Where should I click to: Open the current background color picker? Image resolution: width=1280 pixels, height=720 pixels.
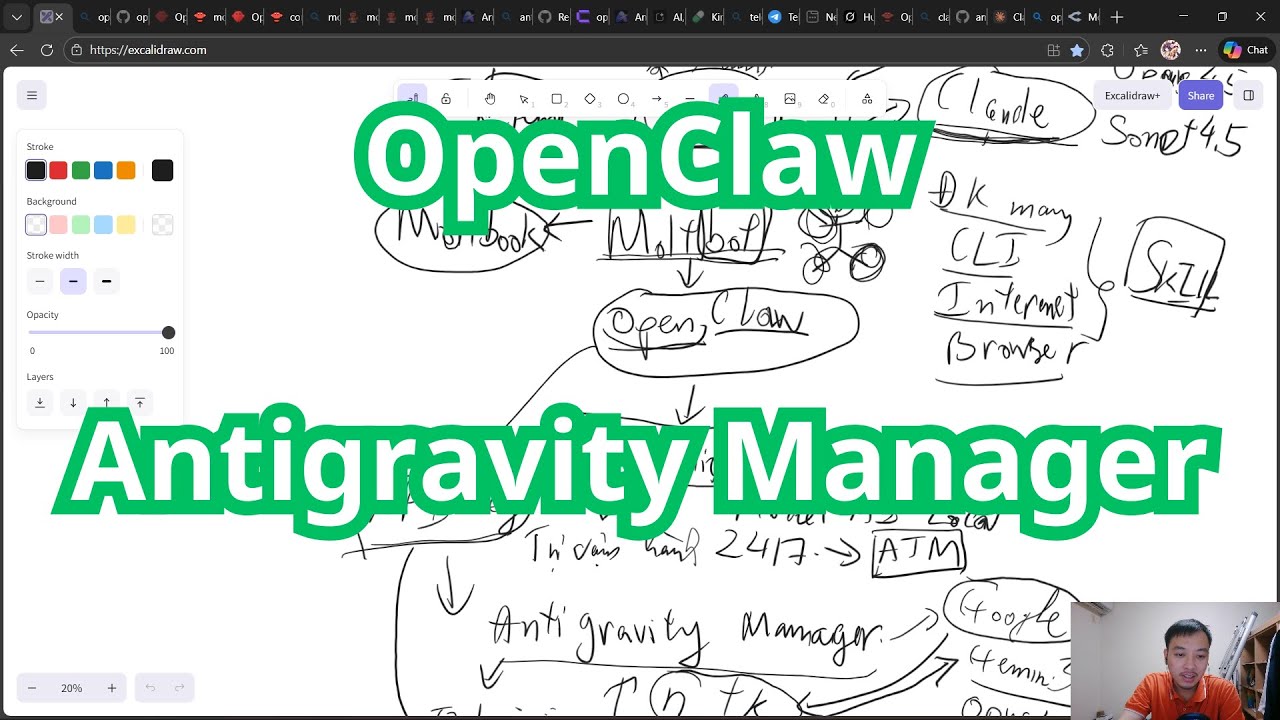tap(162, 225)
